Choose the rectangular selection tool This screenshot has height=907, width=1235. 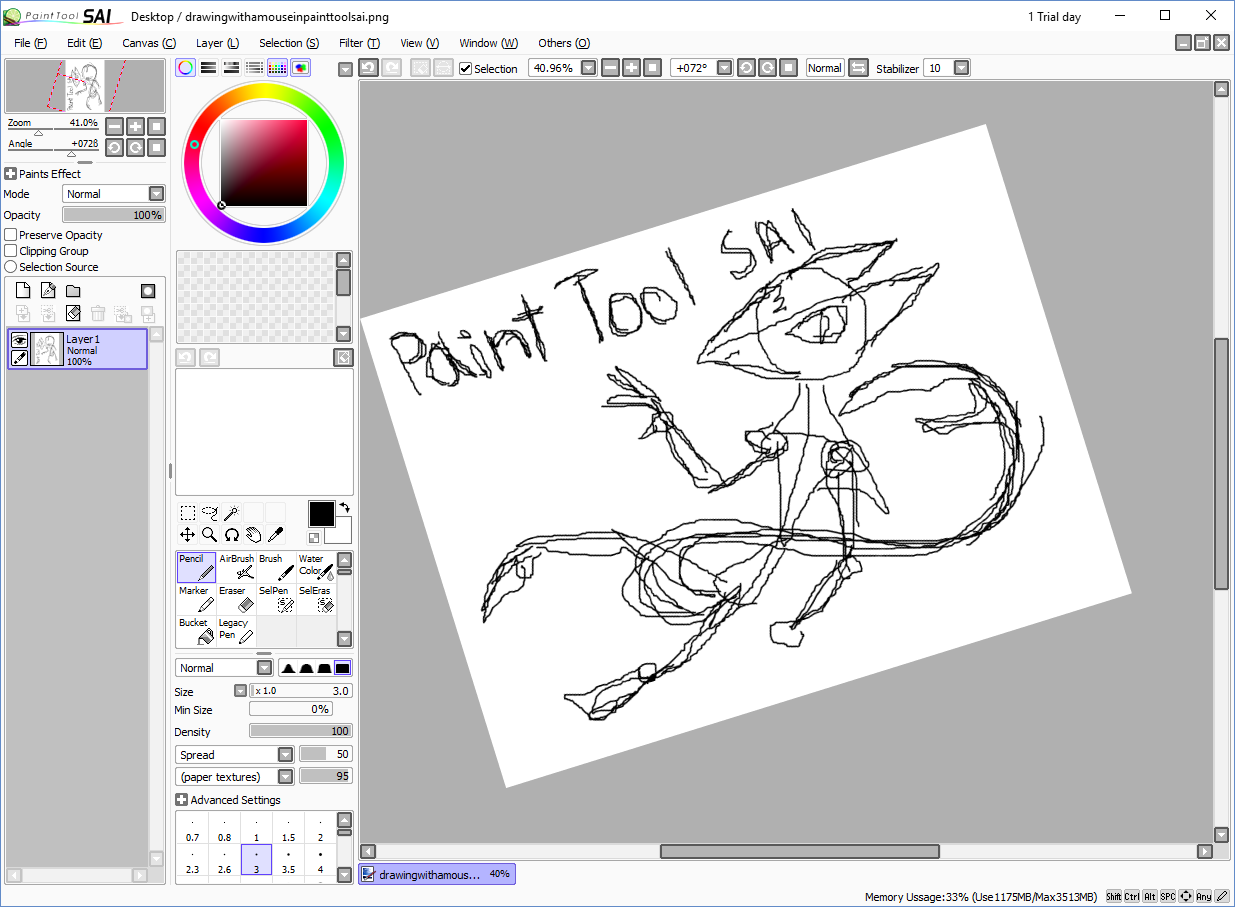tap(187, 513)
